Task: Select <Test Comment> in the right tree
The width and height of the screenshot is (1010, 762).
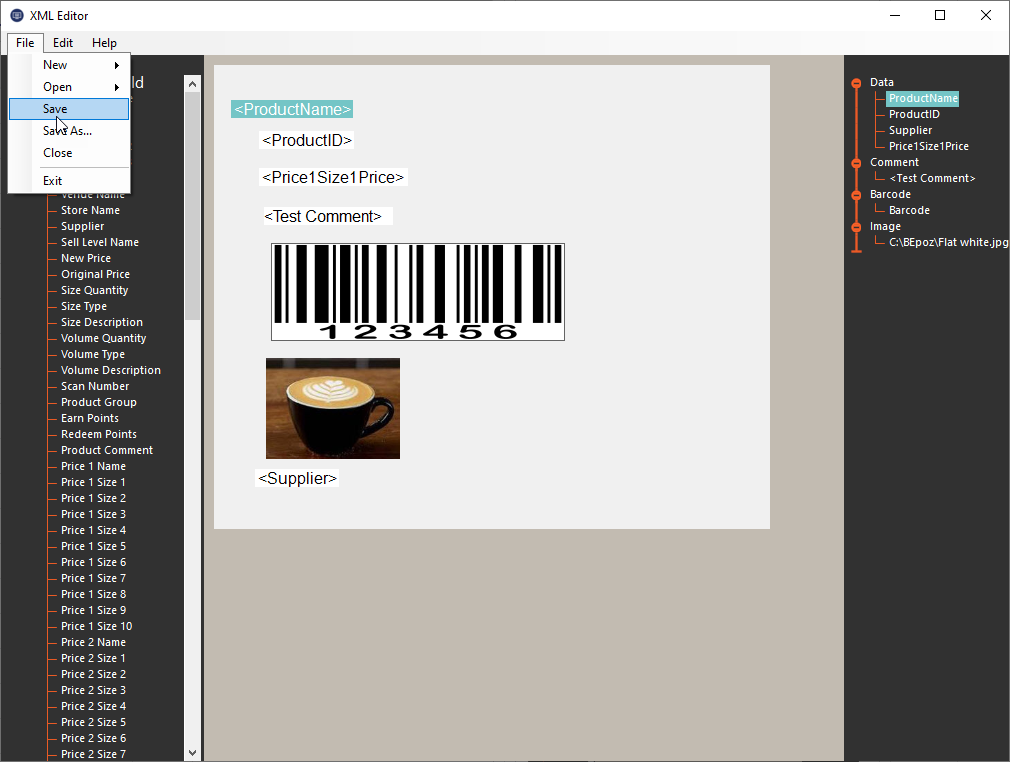Action: (932, 178)
